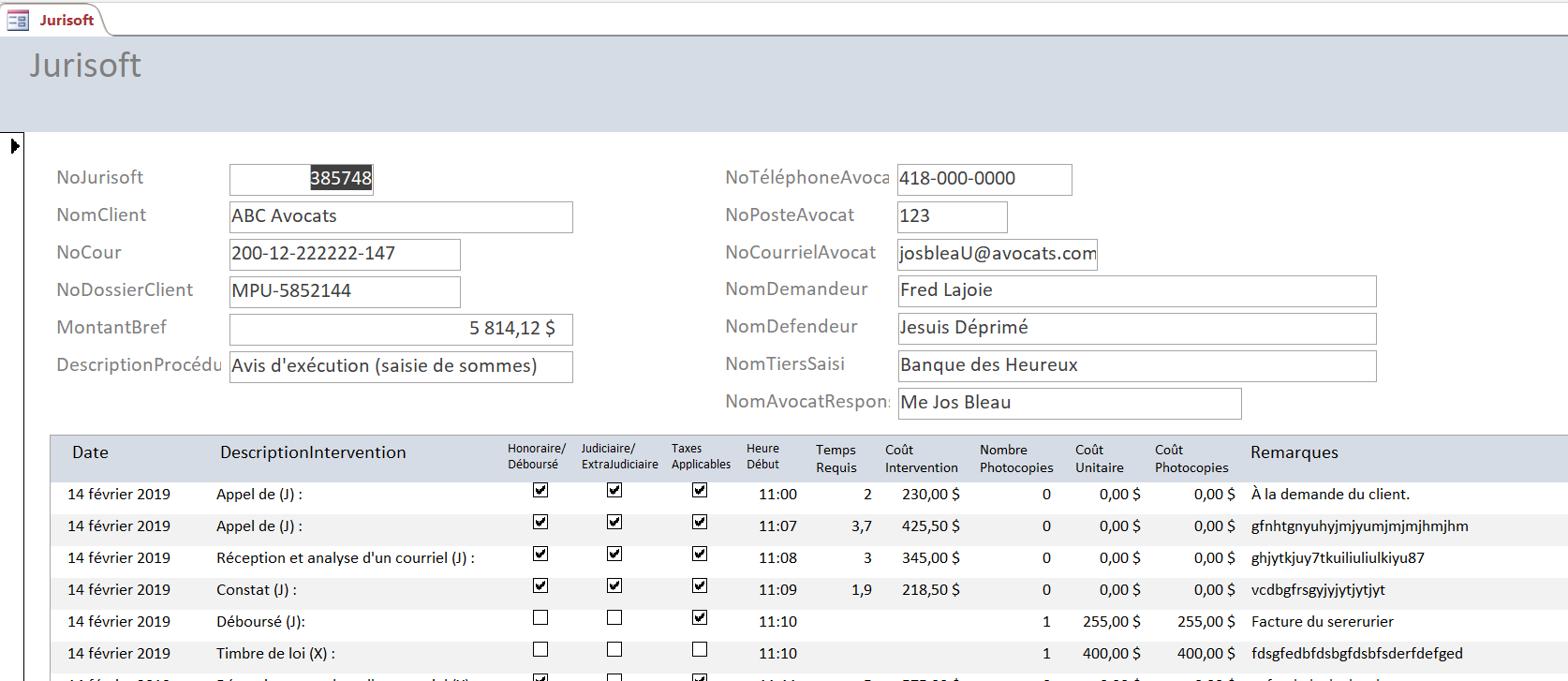
Task: Toggle Judiciaire/ExtraJudiciaire on Réception et analyse row
Action: pos(614,554)
